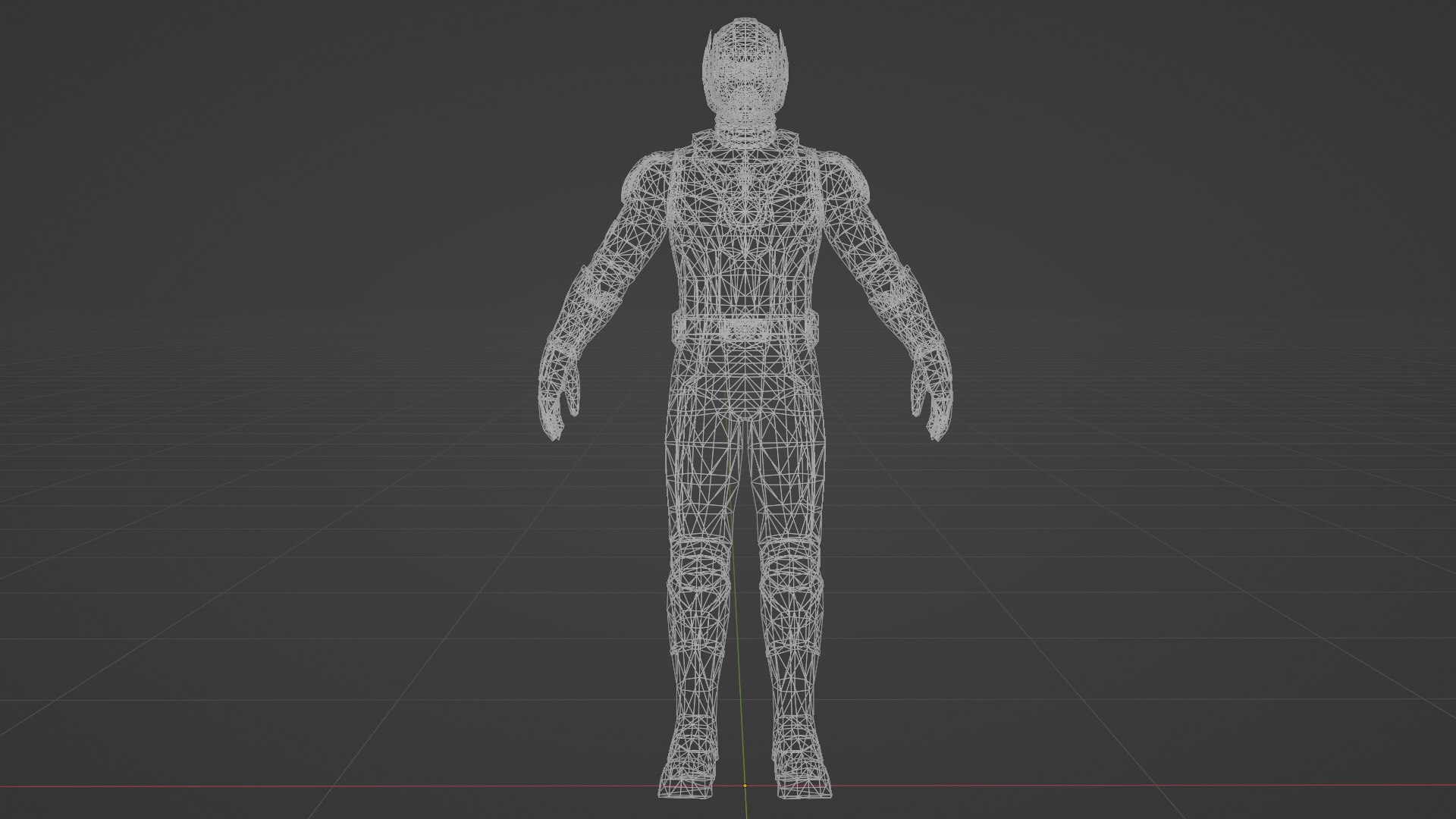1456x819 pixels.
Task: Click the orange object origin point
Action: [x=745, y=786]
